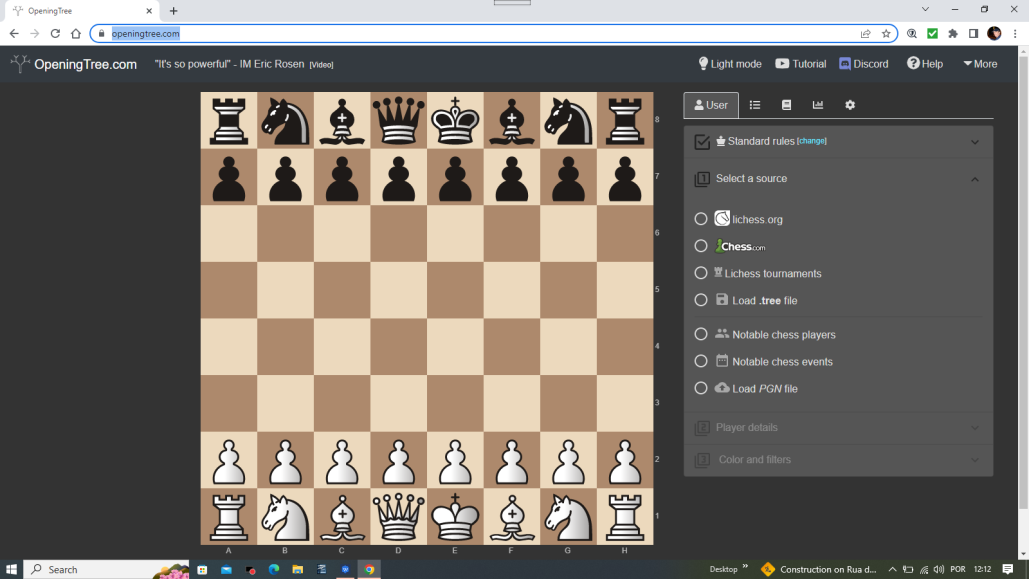Open the statistics chart tab icon
1029x579 pixels.
point(818,105)
